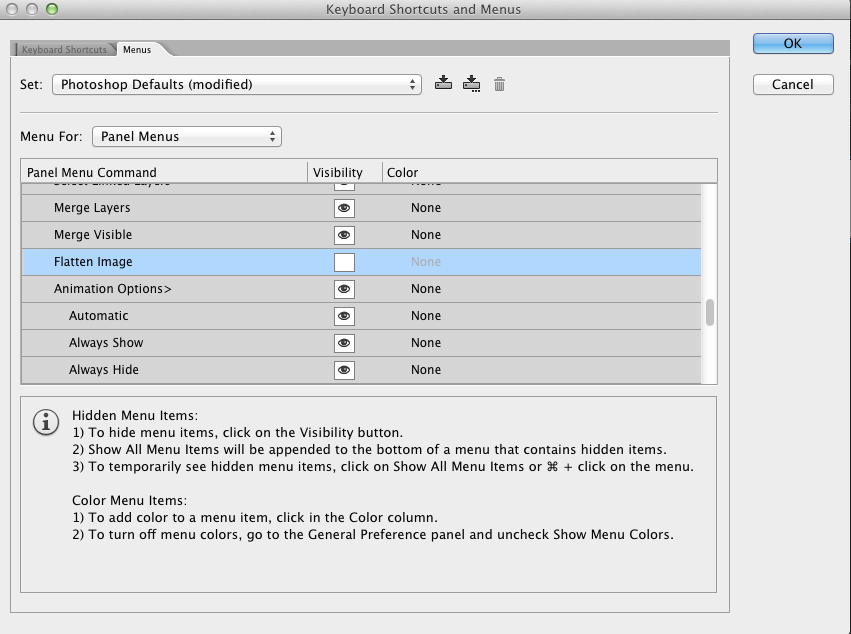Hide the Merge Layers menu item
The height and width of the screenshot is (634, 851).
point(344,208)
